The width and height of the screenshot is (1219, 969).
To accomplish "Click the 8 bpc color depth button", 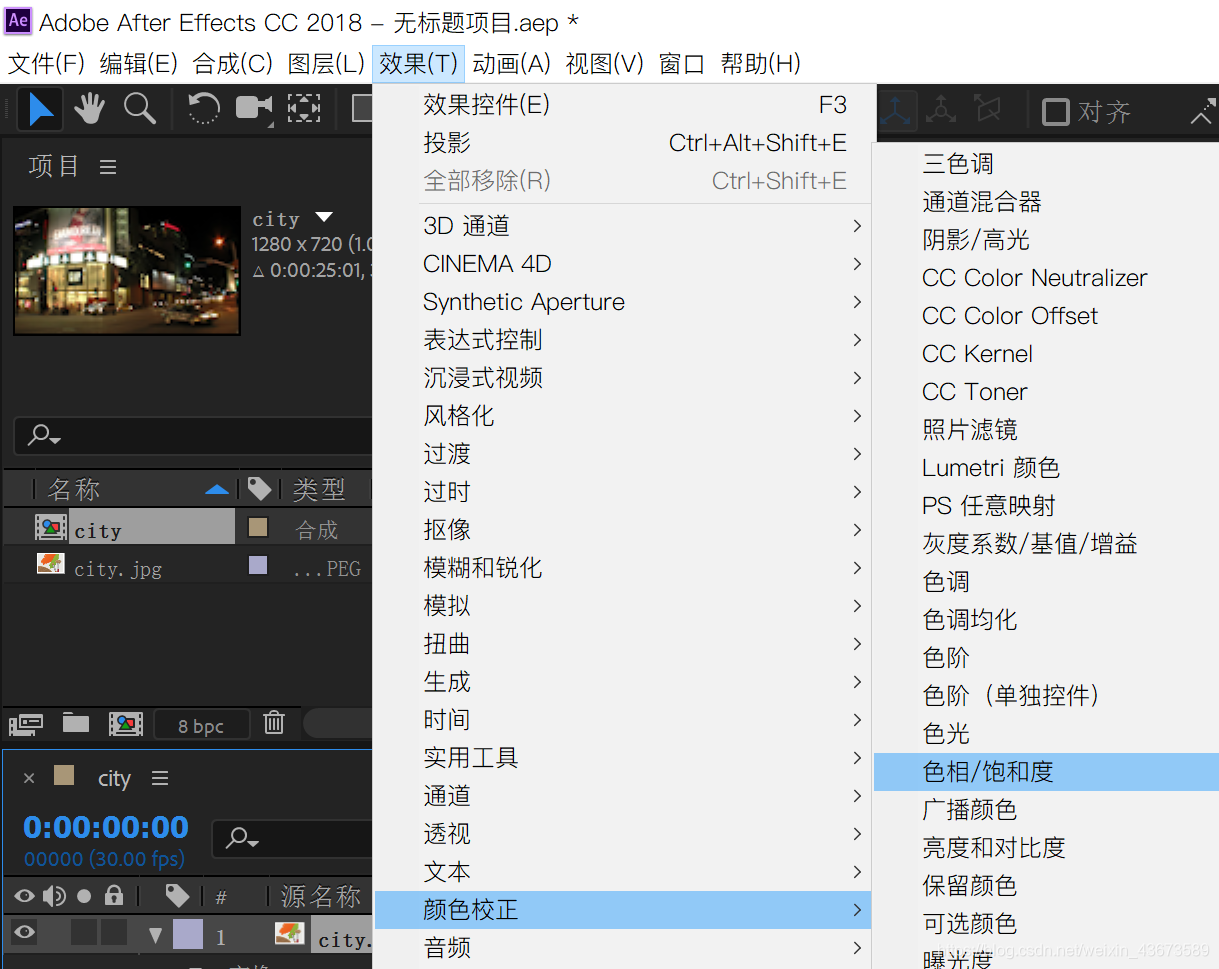I will [201, 726].
